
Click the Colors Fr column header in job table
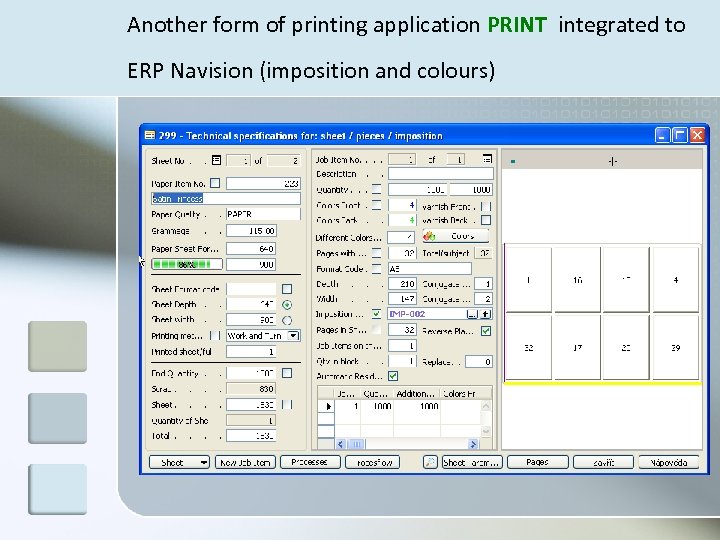461,394
